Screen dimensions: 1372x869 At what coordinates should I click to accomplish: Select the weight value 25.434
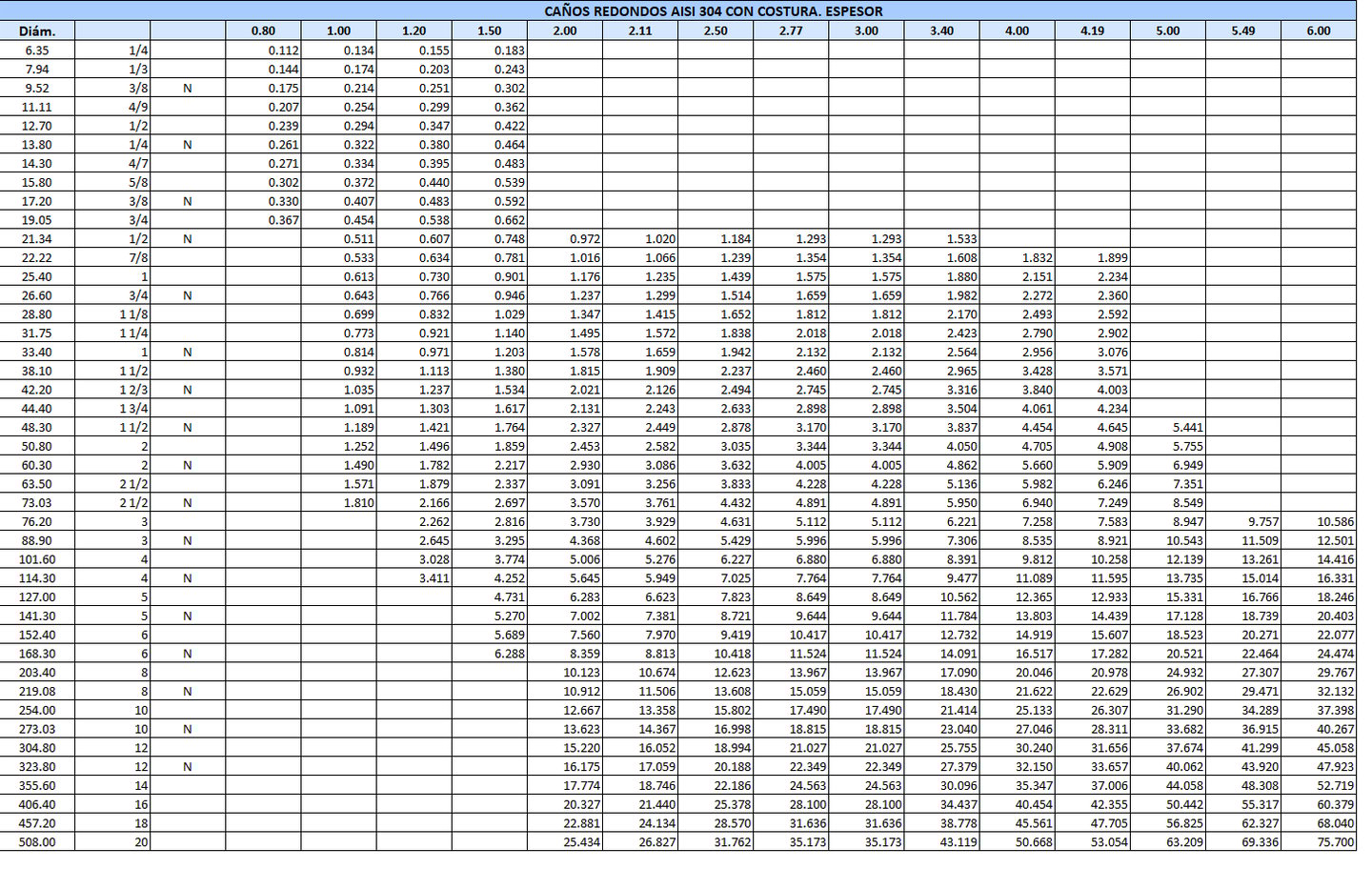coord(582,842)
